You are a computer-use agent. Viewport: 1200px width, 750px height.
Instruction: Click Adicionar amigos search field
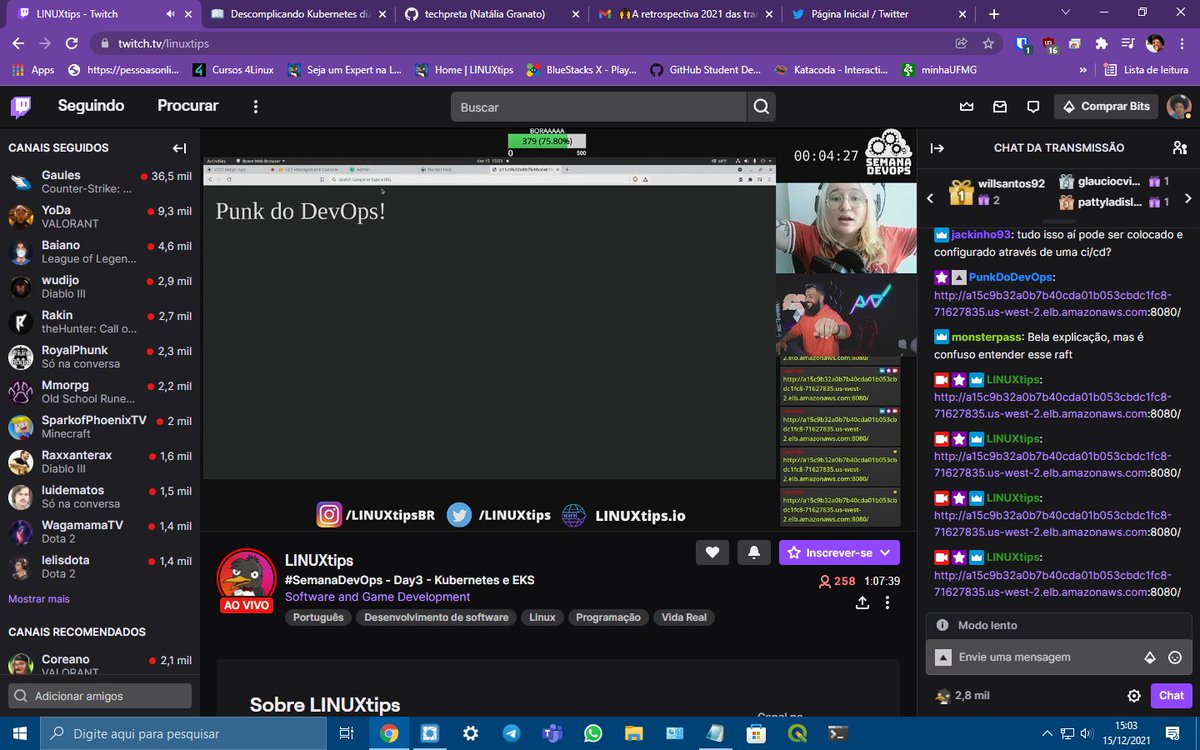coord(100,696)
